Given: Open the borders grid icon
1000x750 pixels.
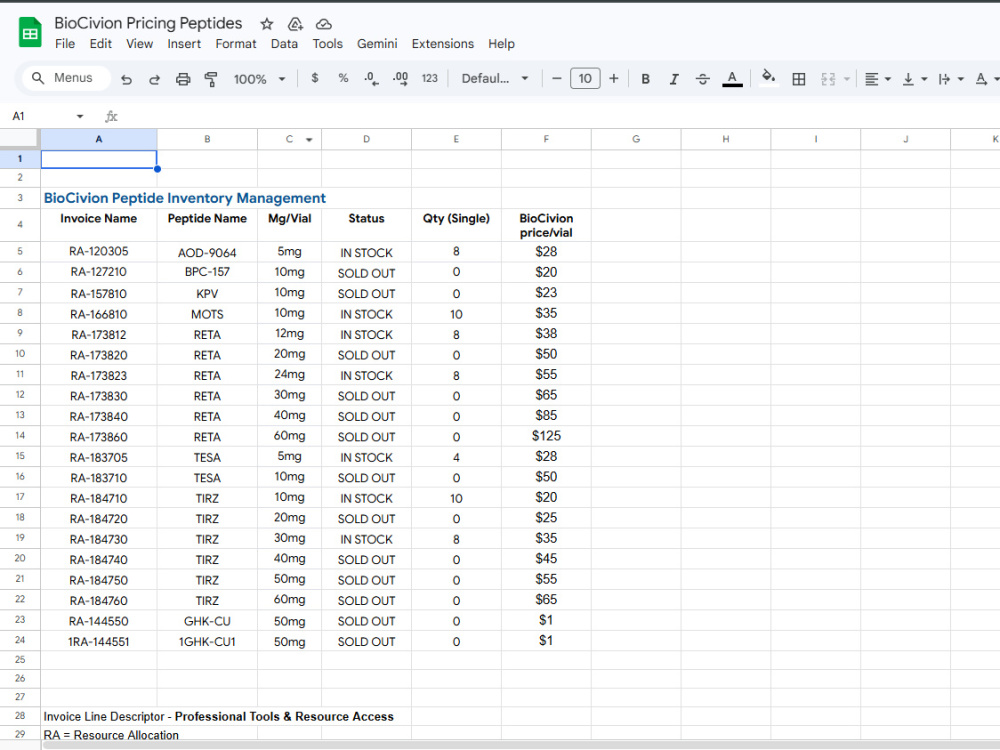Looking at the screenshot, I should coord(798,79).
